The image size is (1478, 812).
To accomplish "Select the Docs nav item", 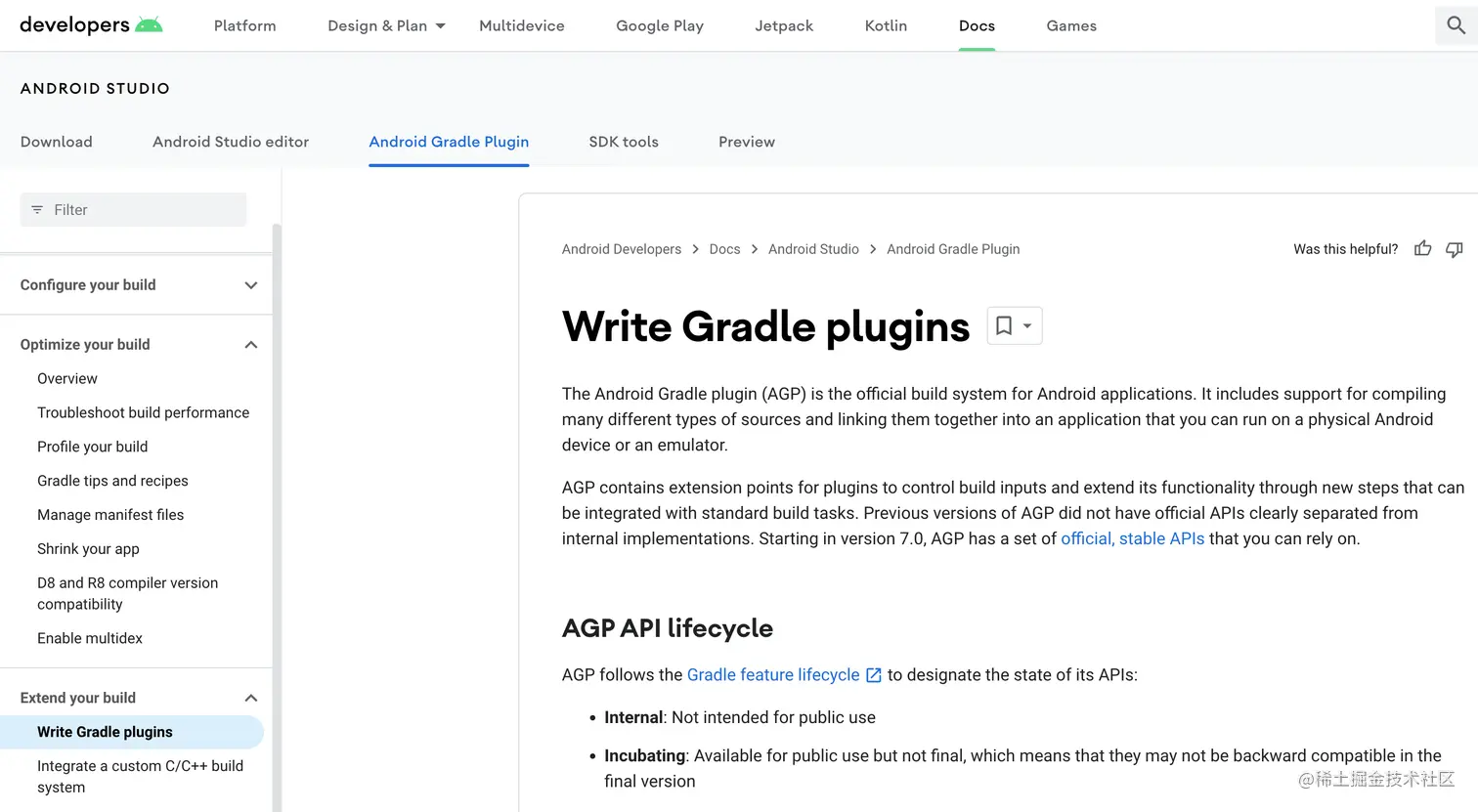I will click(x=977, y=25).
